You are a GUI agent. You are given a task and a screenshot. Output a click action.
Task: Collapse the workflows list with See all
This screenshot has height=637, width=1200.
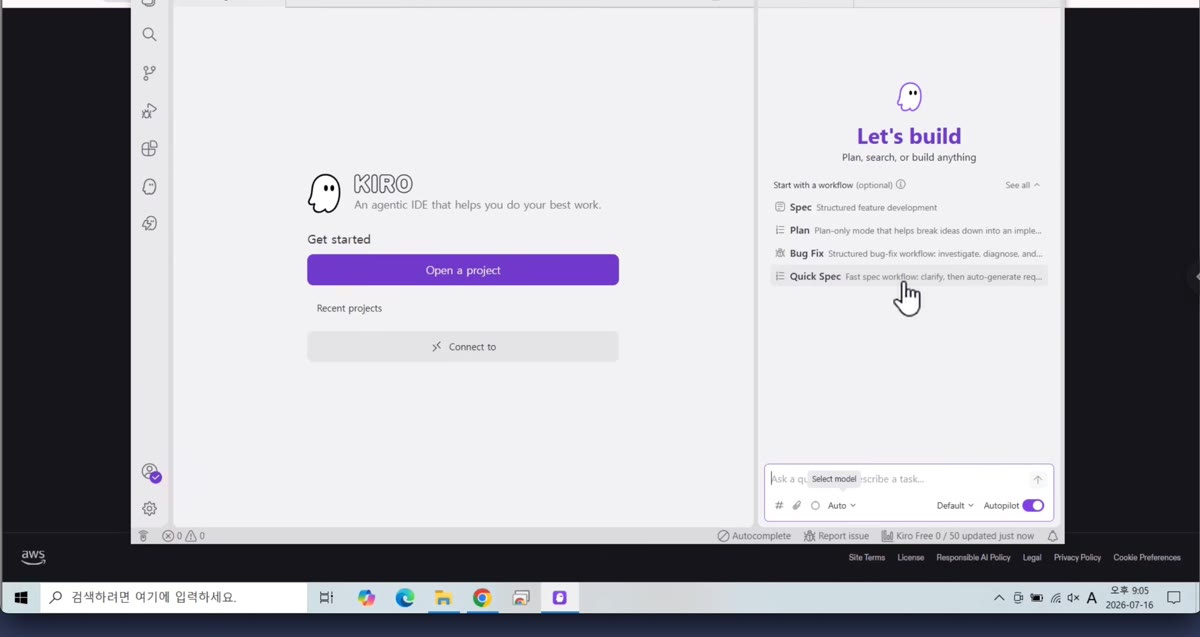(1022, 185)
